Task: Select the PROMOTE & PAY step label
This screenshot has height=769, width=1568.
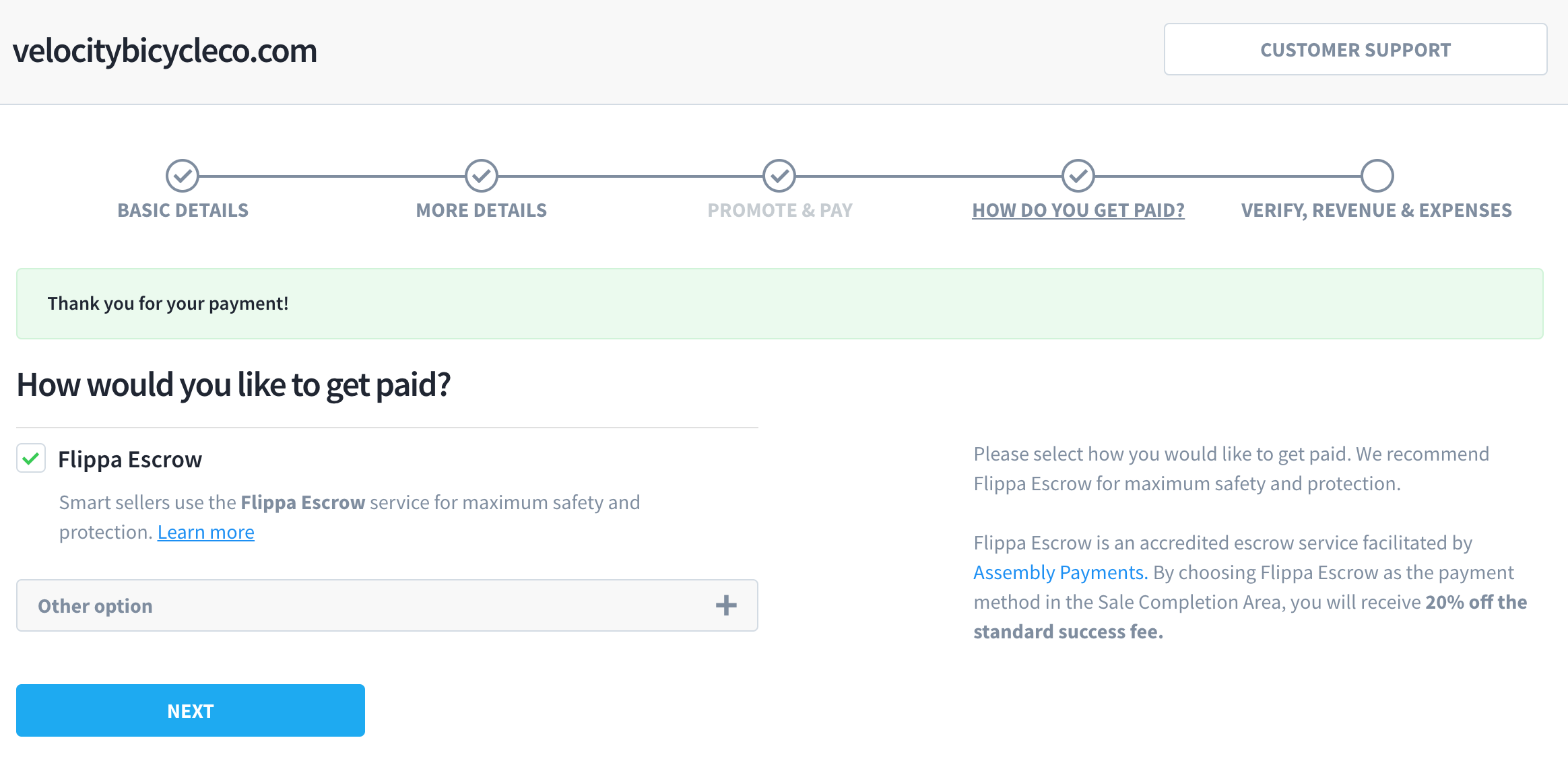Action: [x=780, y=211]
